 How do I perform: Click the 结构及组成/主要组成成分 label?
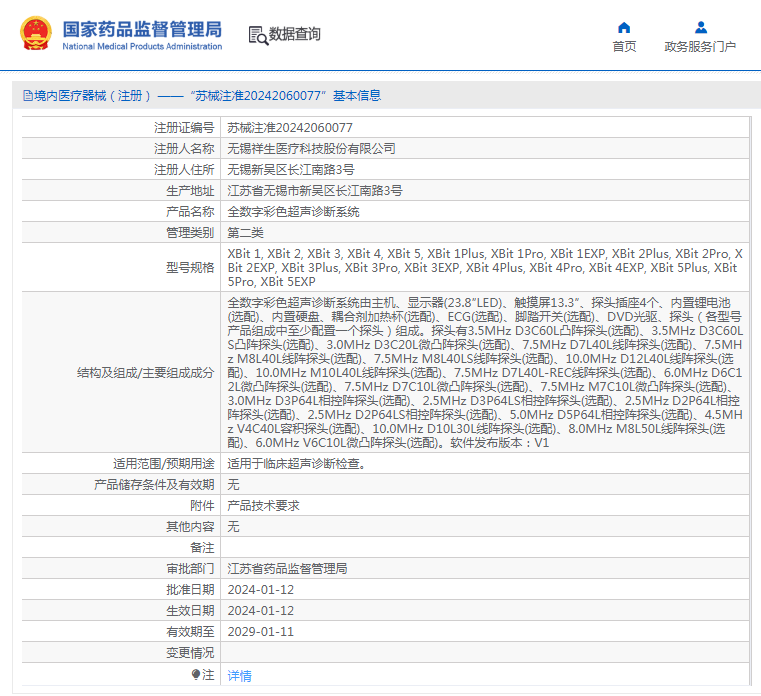tap(145, 372)
